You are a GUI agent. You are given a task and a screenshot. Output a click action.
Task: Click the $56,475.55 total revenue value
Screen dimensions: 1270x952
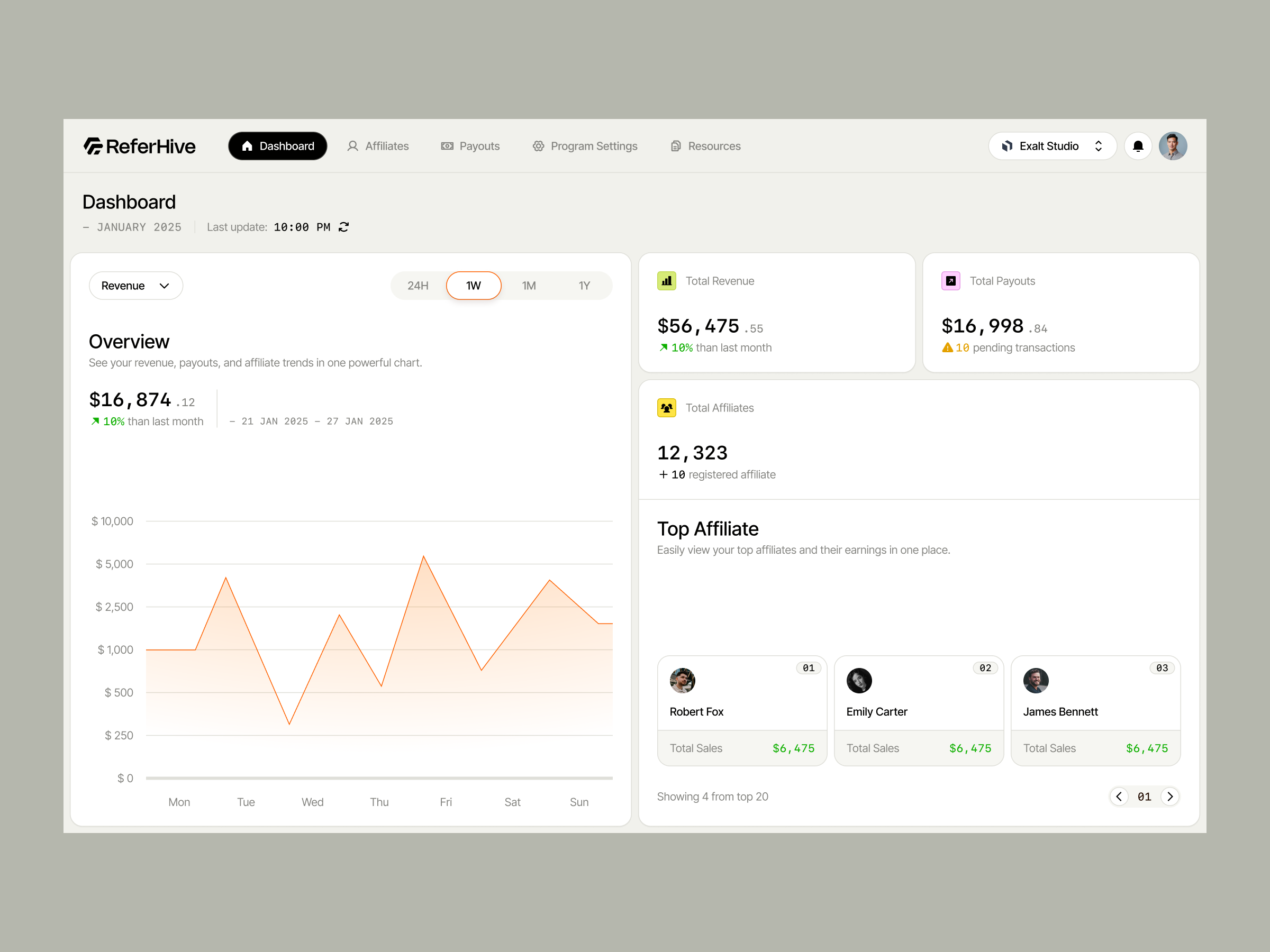click(710, 326)
